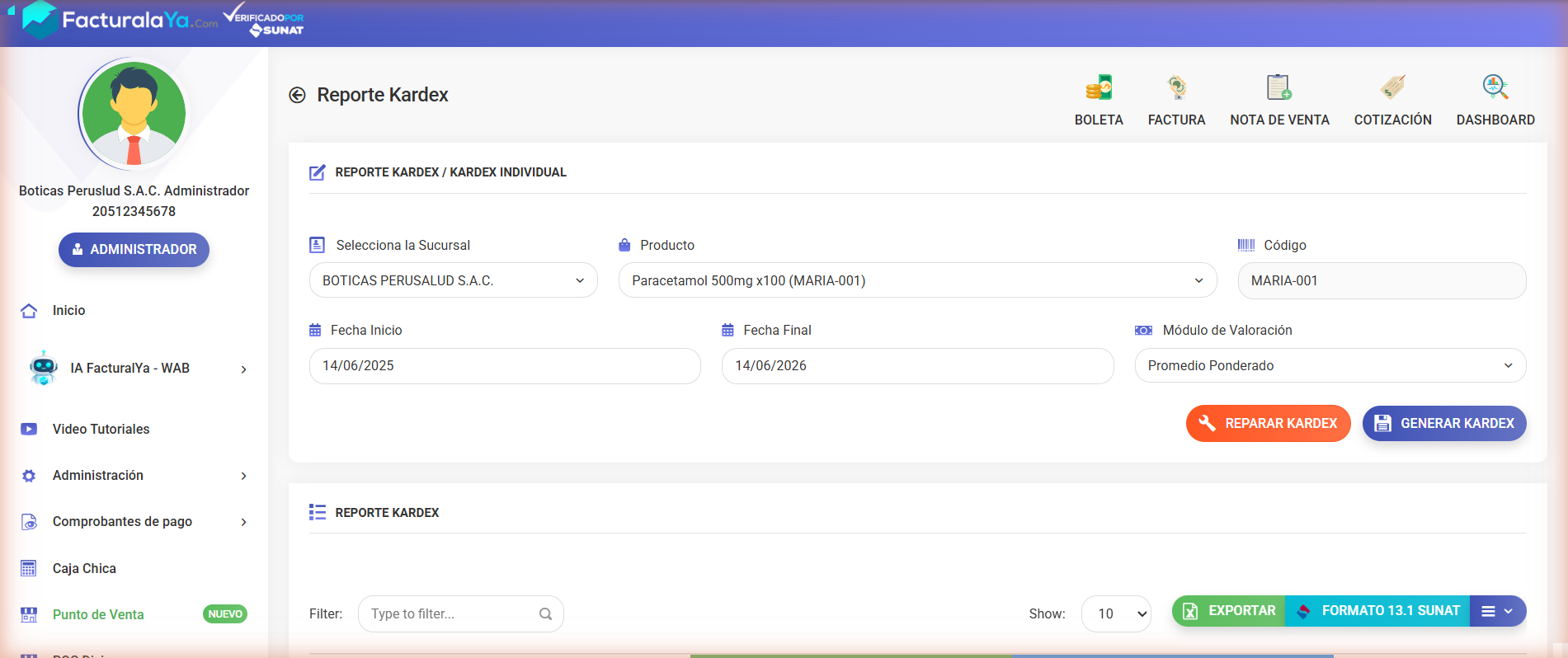The image size is (1568, 658).
Task: Click the FORMATO 13.1 SUNAT button
Action: click(x=1377, y=611)
